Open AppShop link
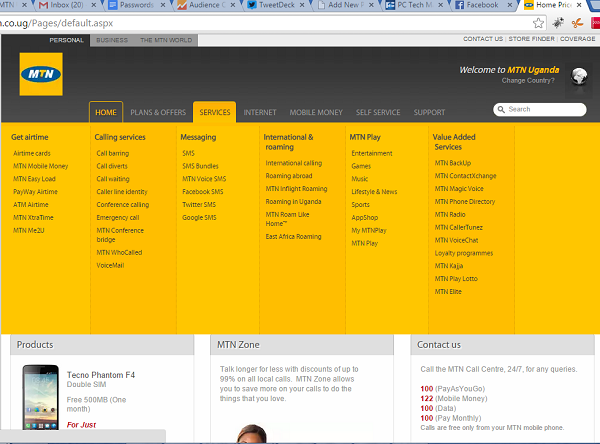Screen dimensions: 600x444 point(365,217)
